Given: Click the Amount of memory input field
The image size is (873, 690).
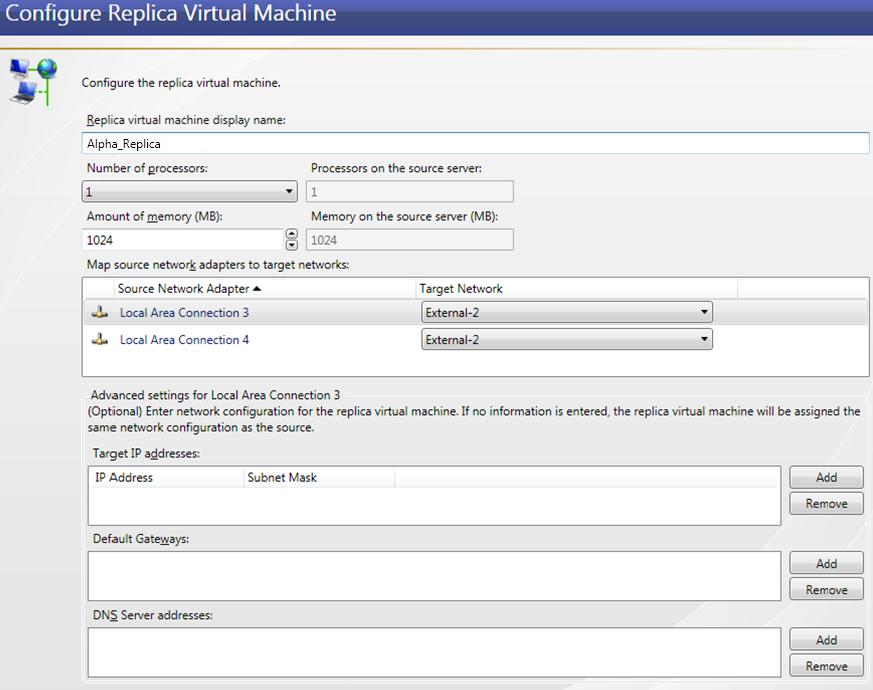Looking at the screenshot, I should [184, 240].
